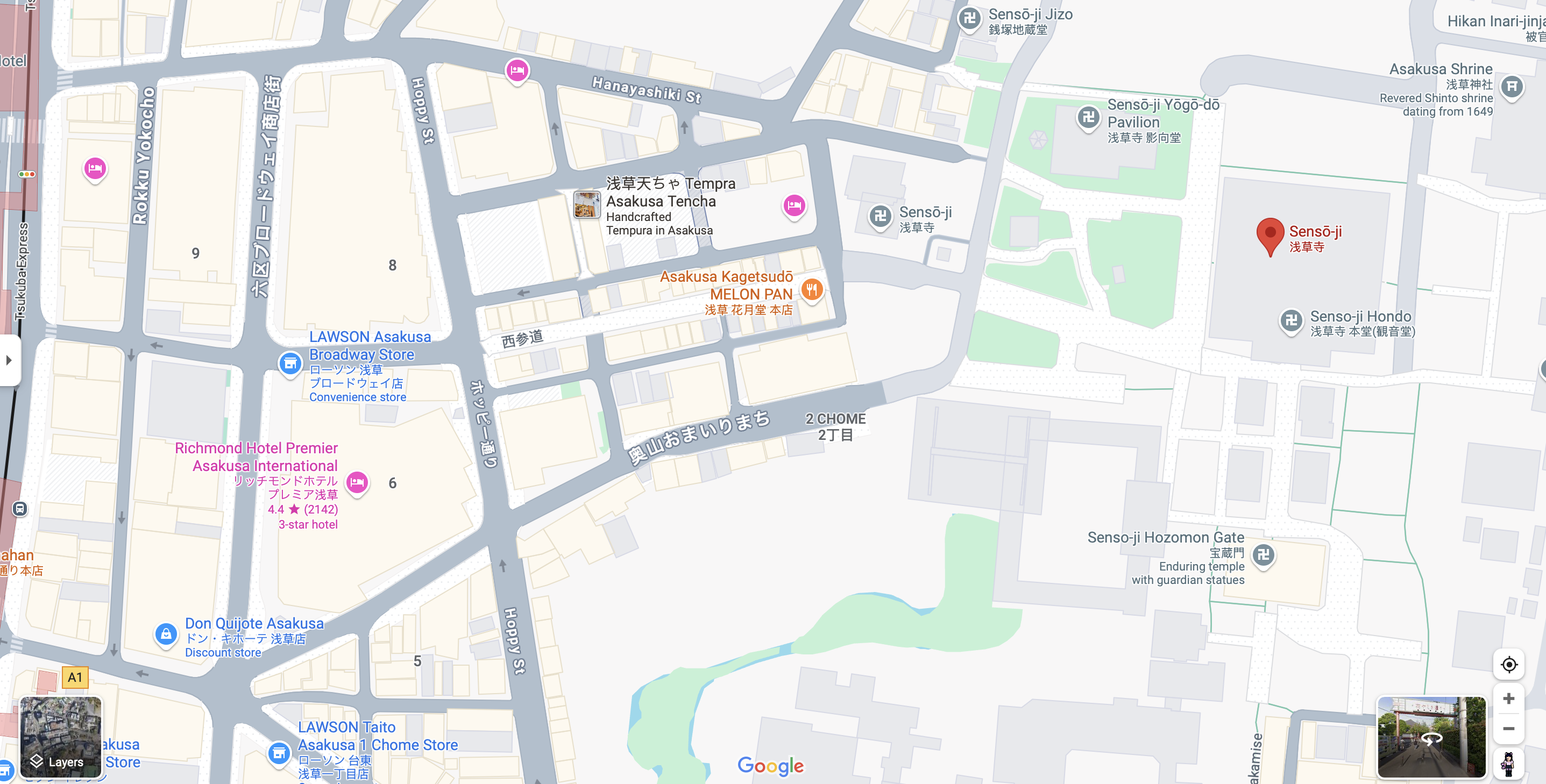Open the Street View preview thumbnail
The width and height of the screenshot is (1546, 784).
[1431, 737]
